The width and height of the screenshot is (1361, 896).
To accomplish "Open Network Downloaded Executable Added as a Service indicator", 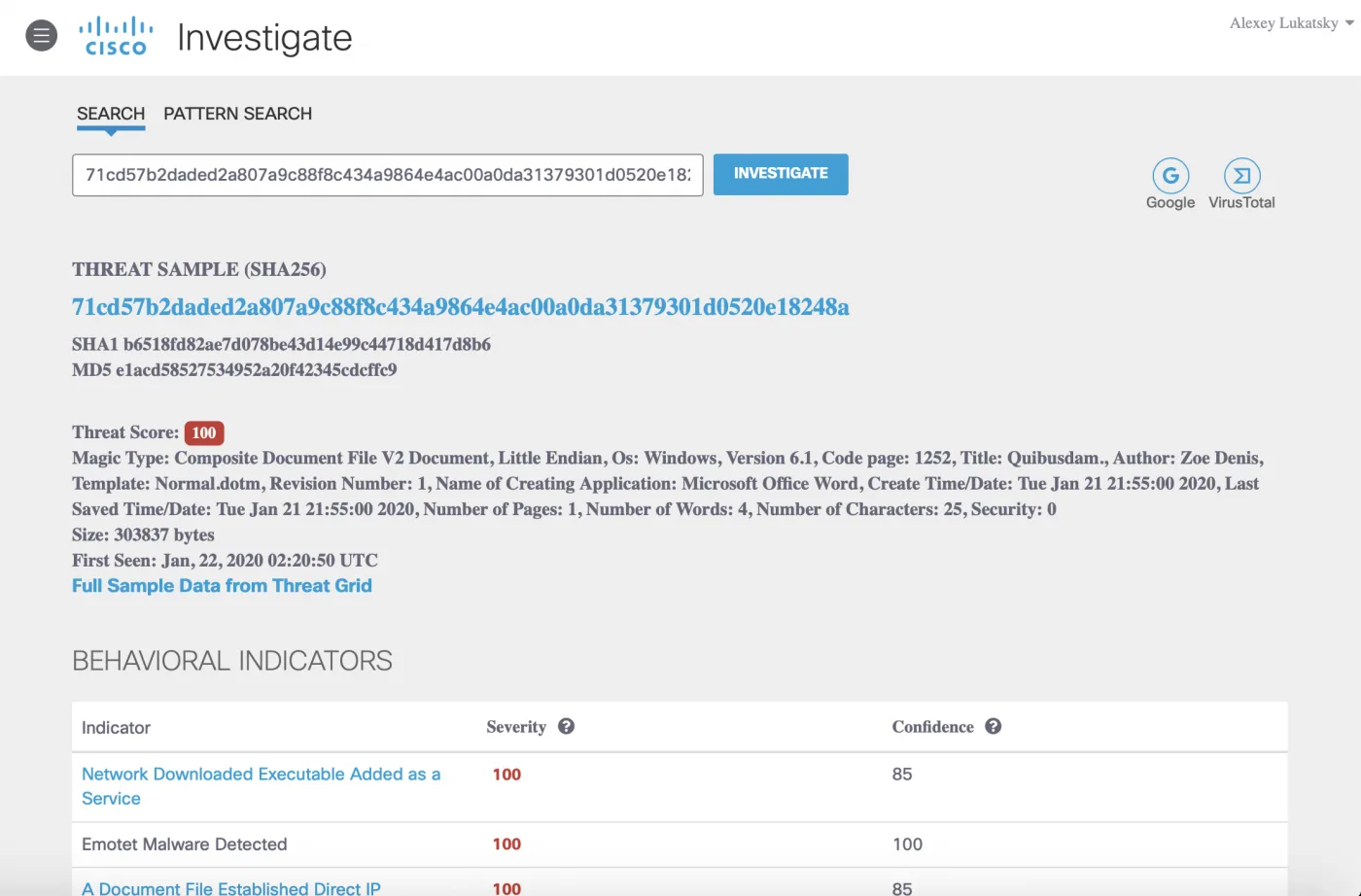I will (262, 786).
